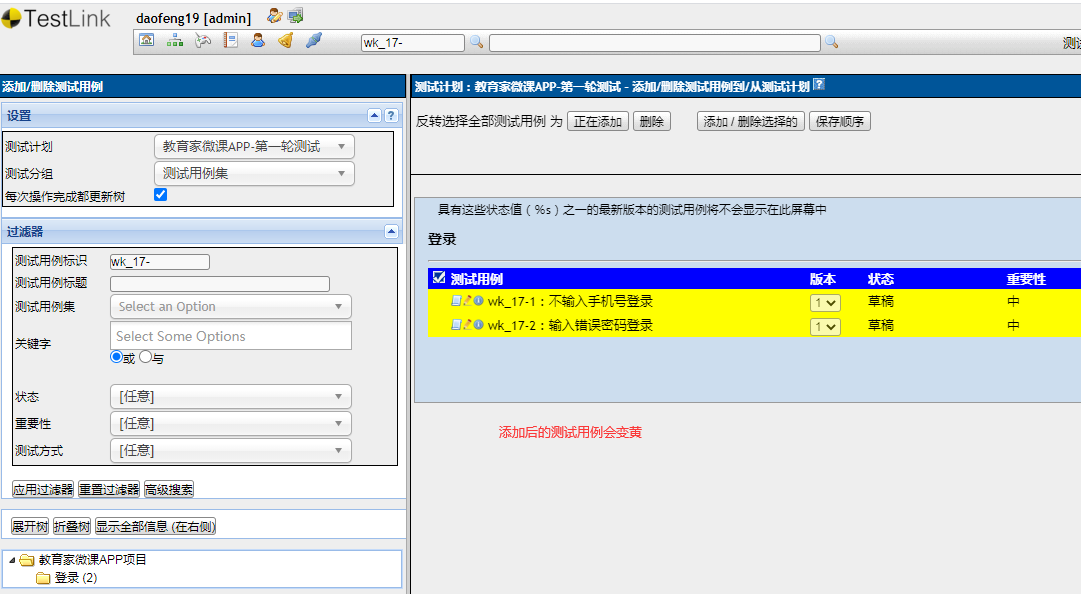
Task: Select 教育家微课APP项目 tree root
Action: click(92, 560)
